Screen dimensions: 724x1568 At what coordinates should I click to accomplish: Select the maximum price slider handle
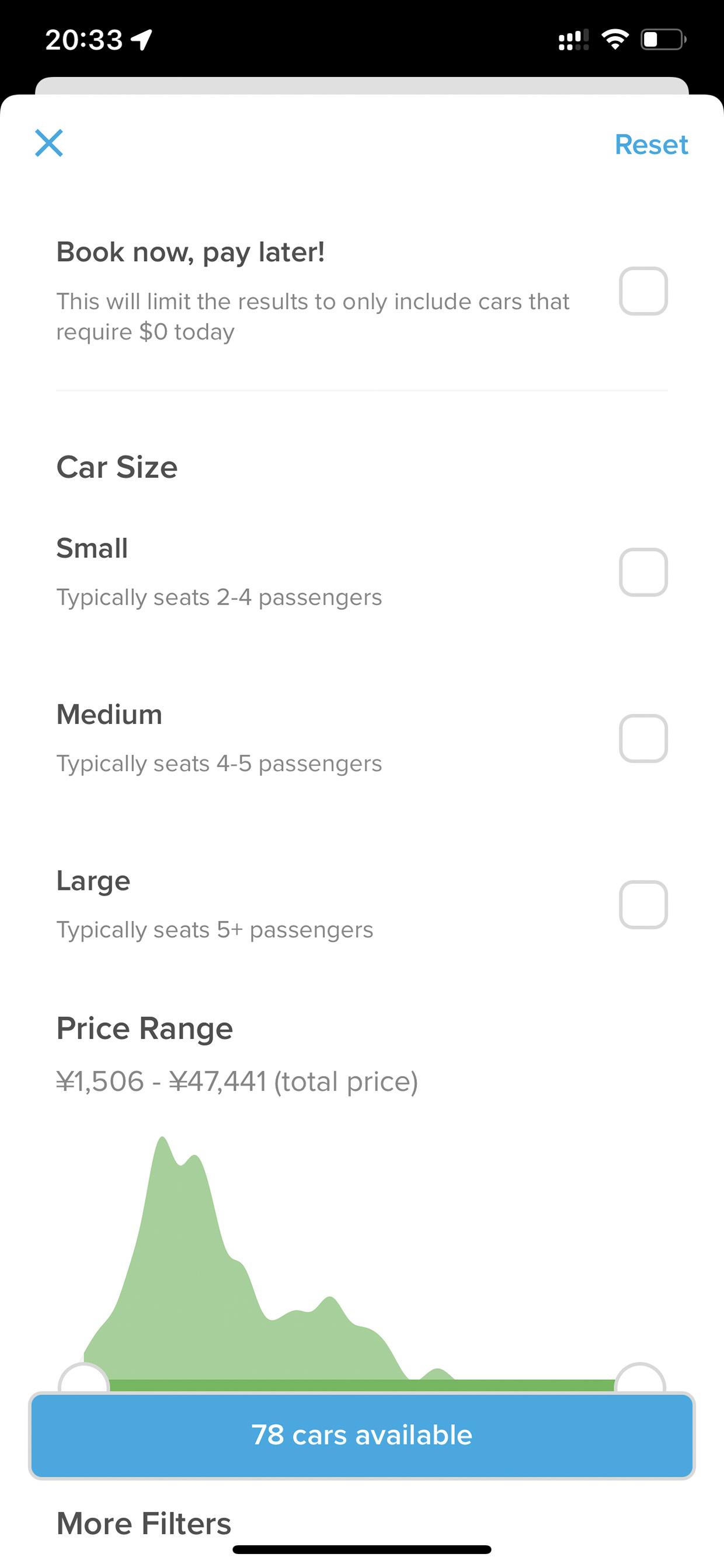(640, 1378)
